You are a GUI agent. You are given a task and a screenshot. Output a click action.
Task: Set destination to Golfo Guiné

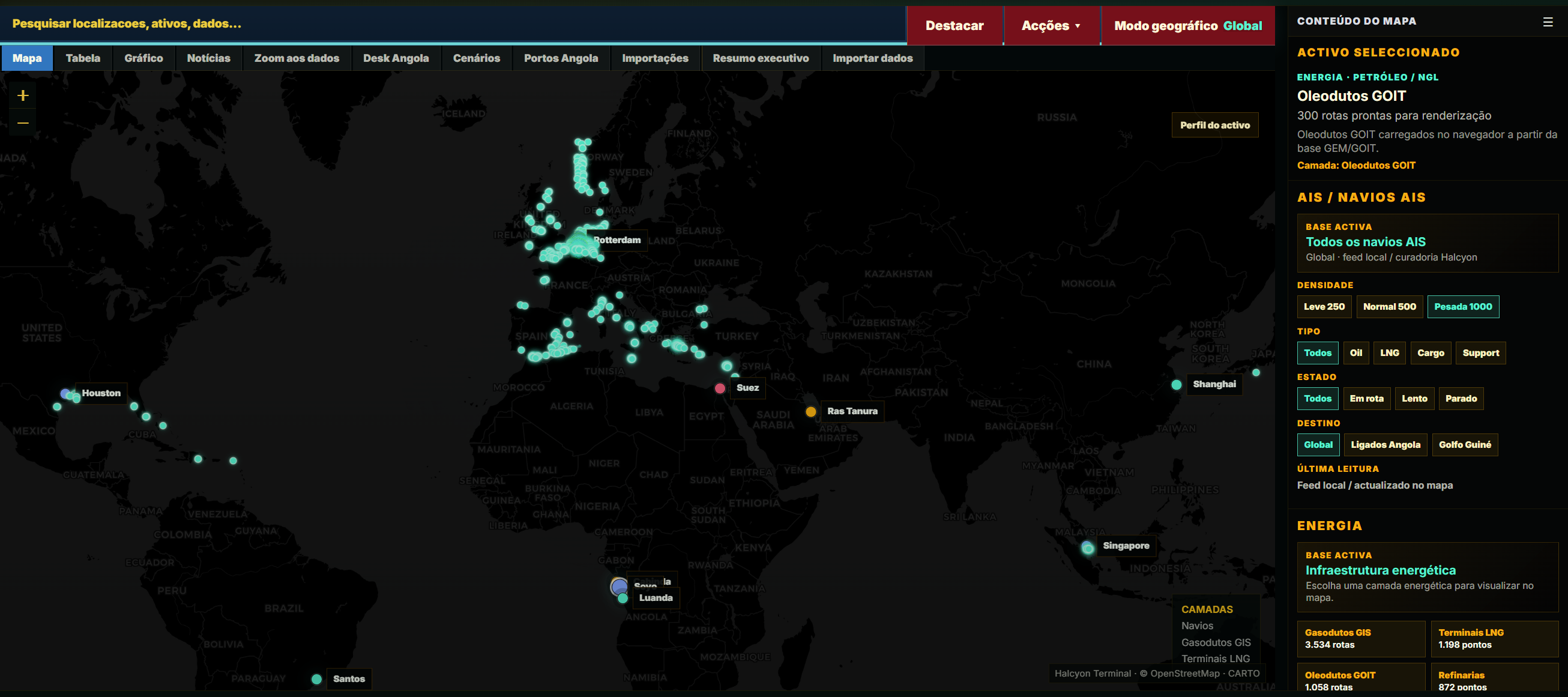pos(1465,445)
